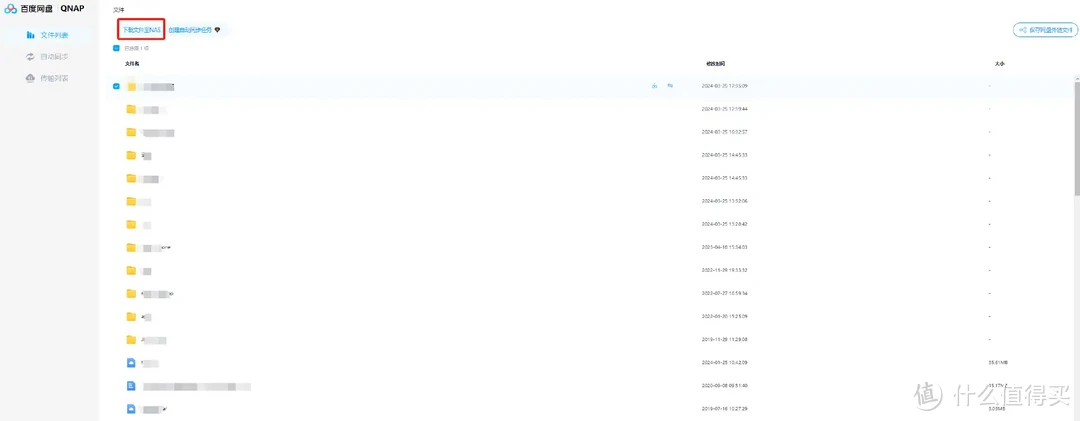Viewport: 1080px width, 421px height.
Task: Click the folder icon in the 12:19:44 row
Action: pos(132,109)
